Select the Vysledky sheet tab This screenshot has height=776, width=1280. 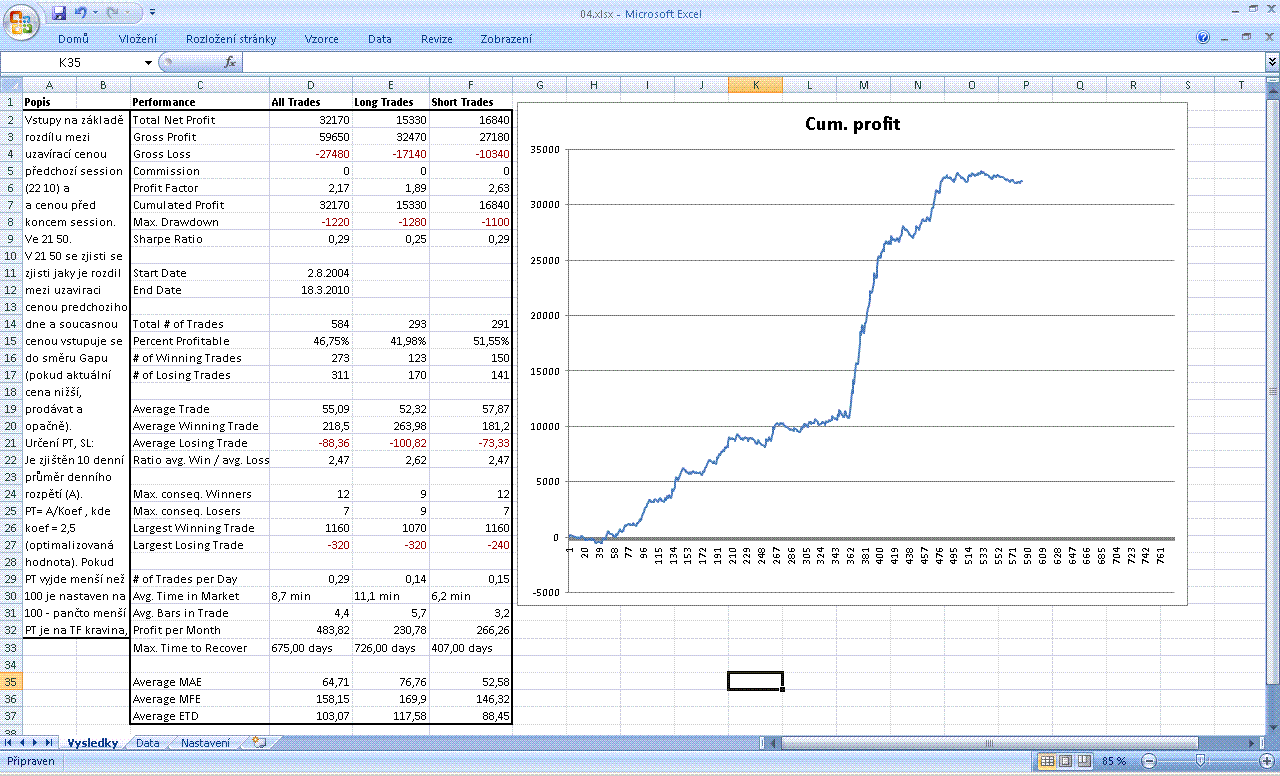[93, 743]
